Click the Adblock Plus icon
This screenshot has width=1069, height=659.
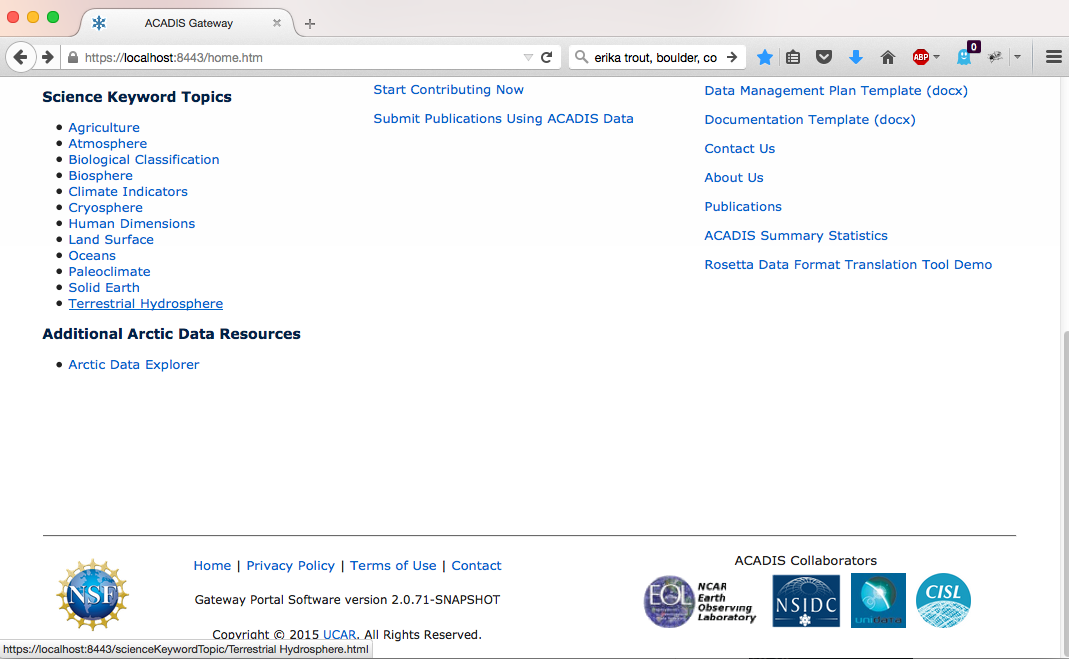point(920,58)
